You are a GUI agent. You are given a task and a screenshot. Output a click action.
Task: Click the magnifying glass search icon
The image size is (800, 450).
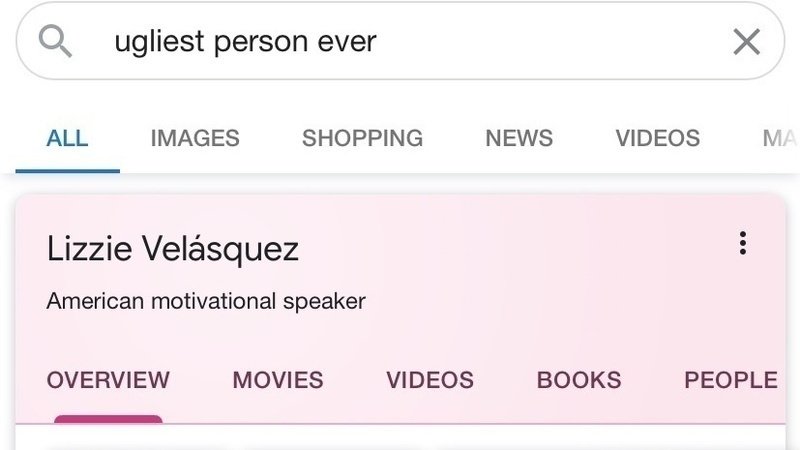[57, 41]
